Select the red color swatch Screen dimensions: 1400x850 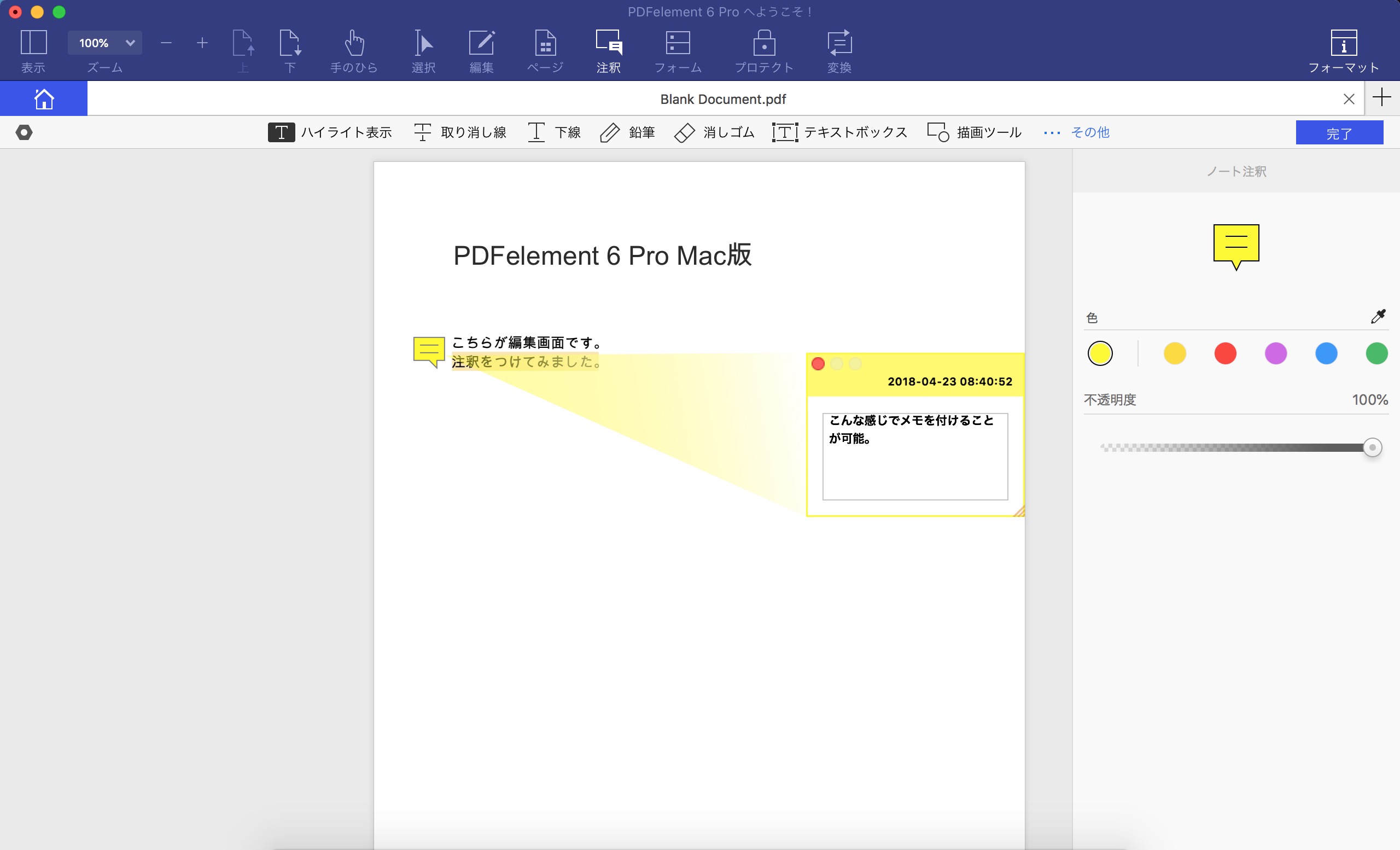1226,353
